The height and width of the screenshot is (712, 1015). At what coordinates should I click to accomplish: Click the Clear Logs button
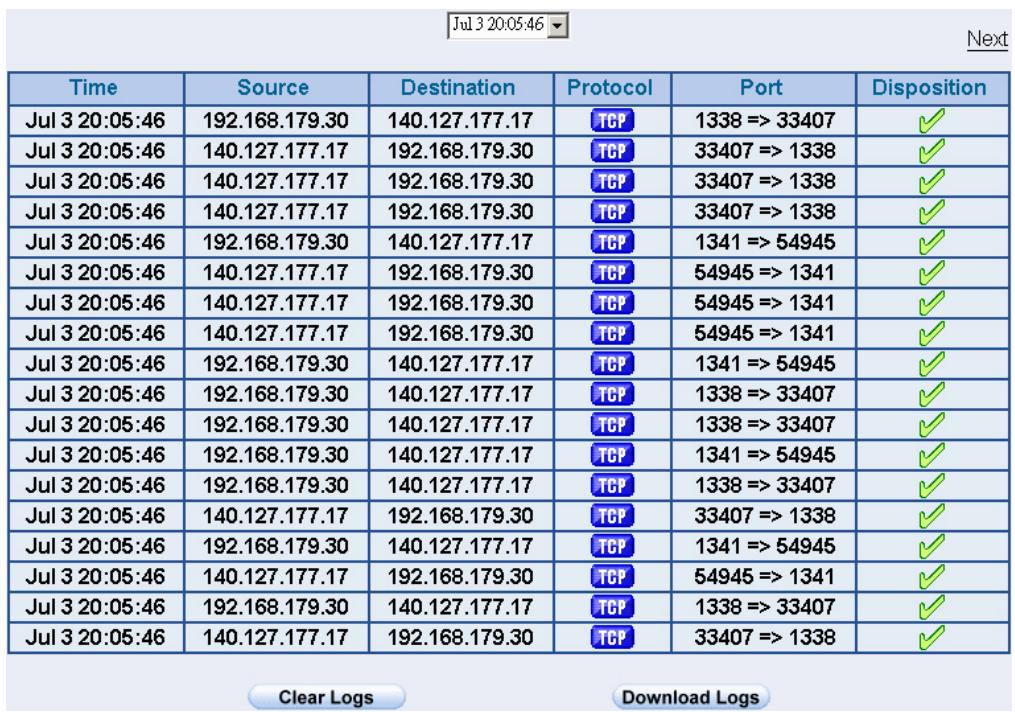(x=326, y=697)
